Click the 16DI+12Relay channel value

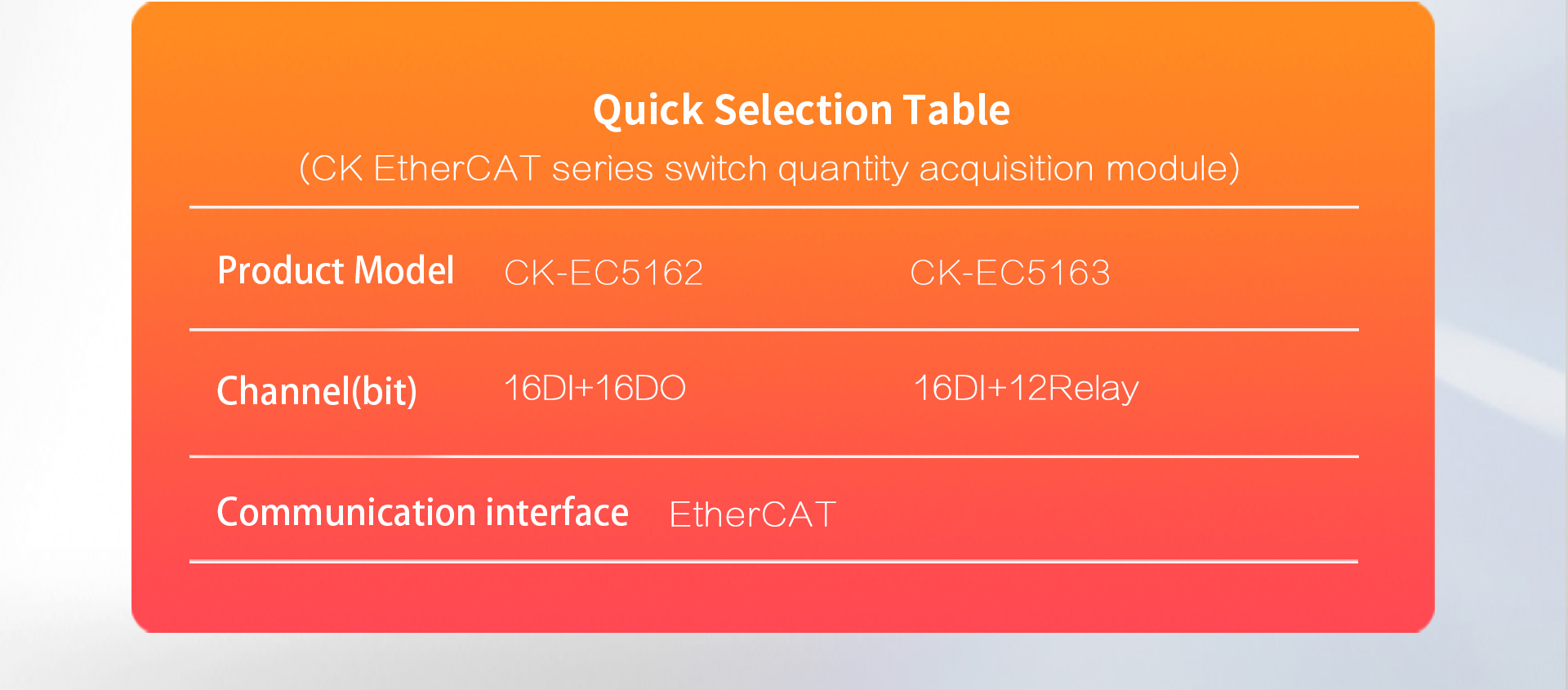click(x=1026, y=390)
